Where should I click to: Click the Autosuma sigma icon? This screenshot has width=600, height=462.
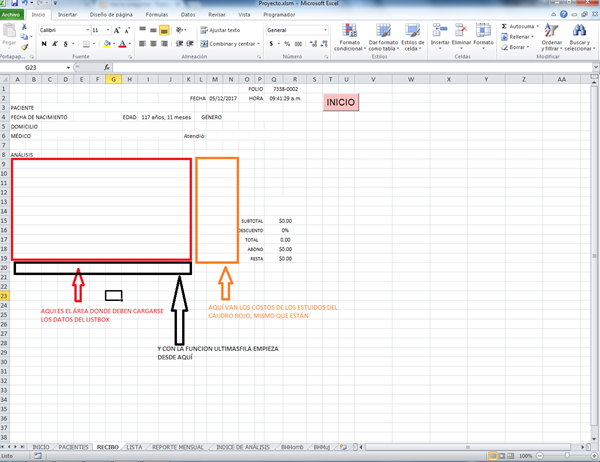pyautogui.click(x=503, y=26)
